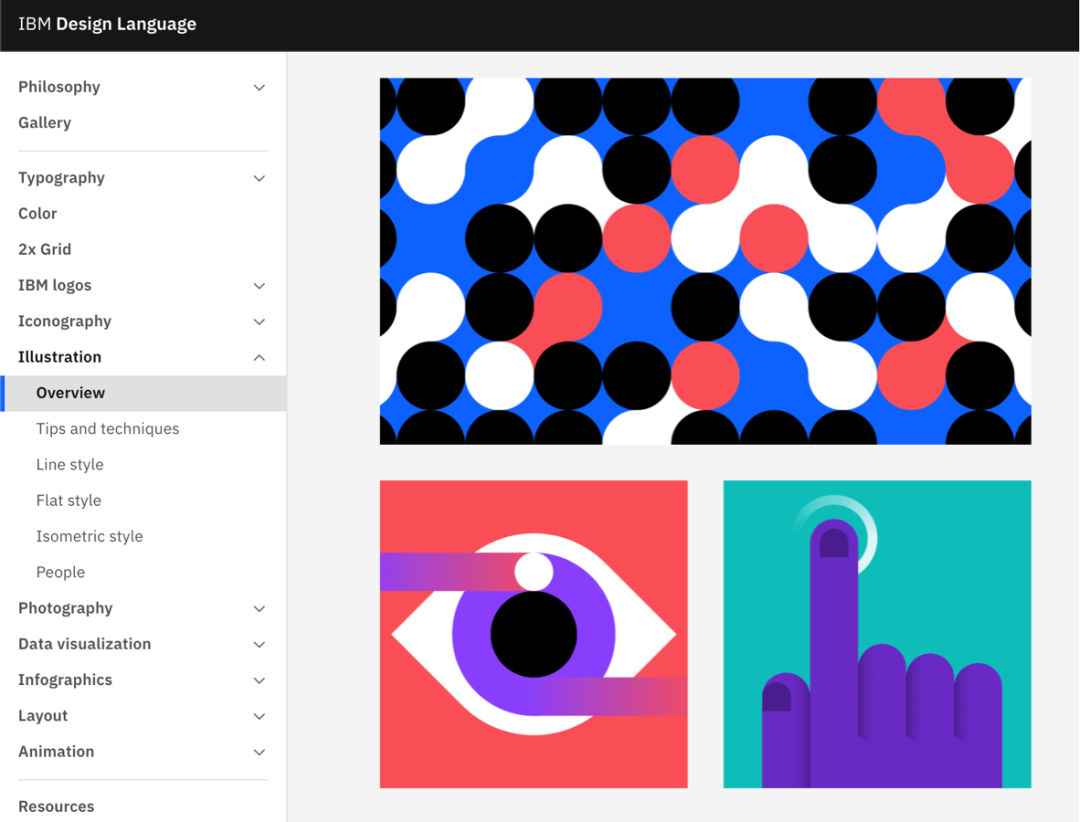Expand the Photography chevron
The width and height of the screenshot is (1080, 822).
[259, 608]
